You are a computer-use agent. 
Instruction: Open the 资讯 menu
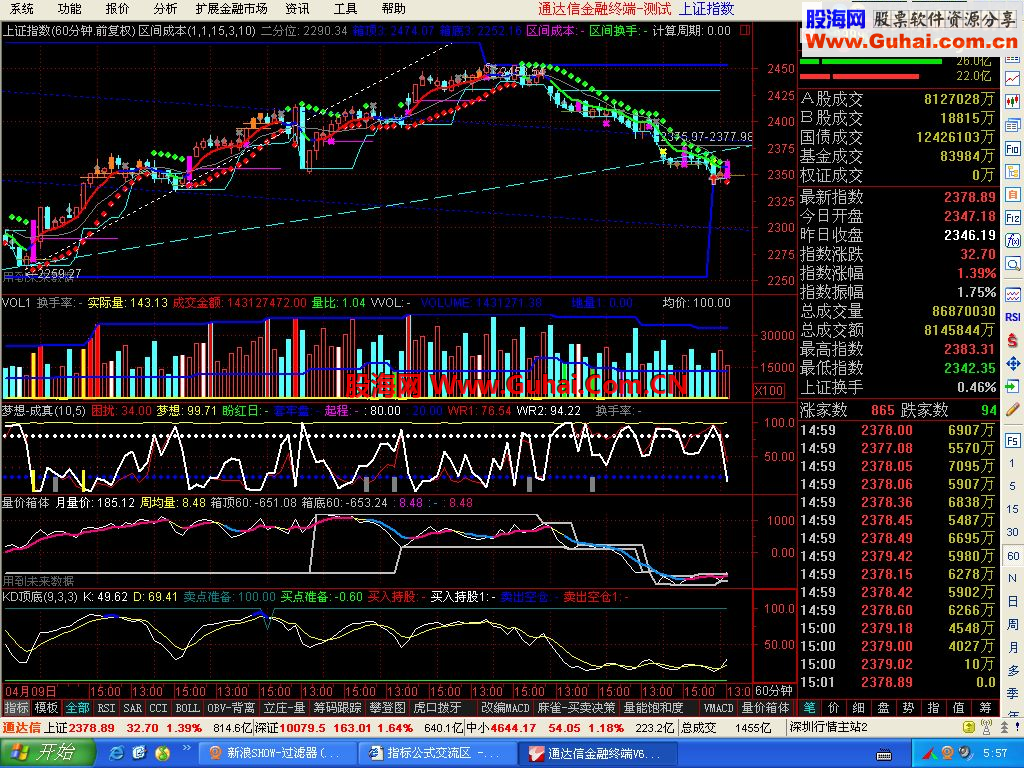(297, 8)
